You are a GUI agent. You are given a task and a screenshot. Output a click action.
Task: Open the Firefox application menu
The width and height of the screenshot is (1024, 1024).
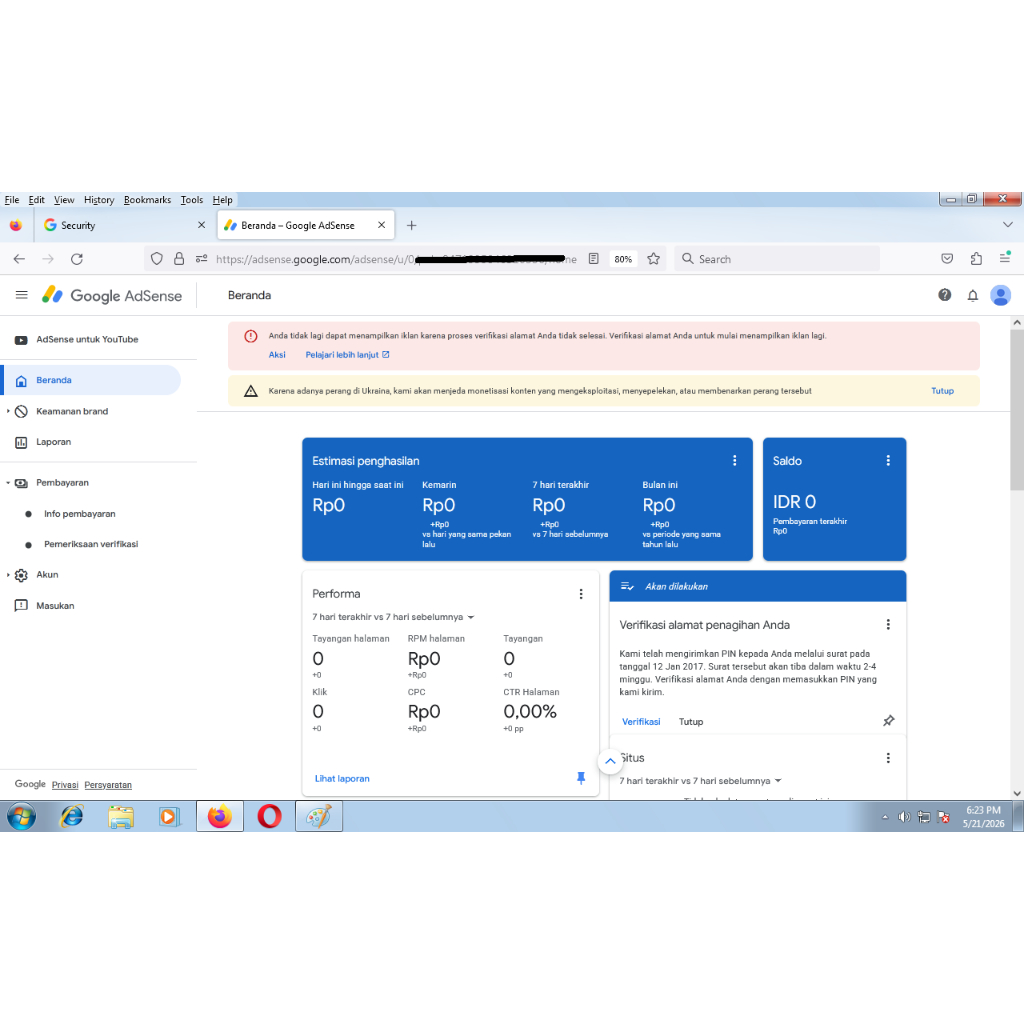pyautogui.click(x=1005, y=259)
